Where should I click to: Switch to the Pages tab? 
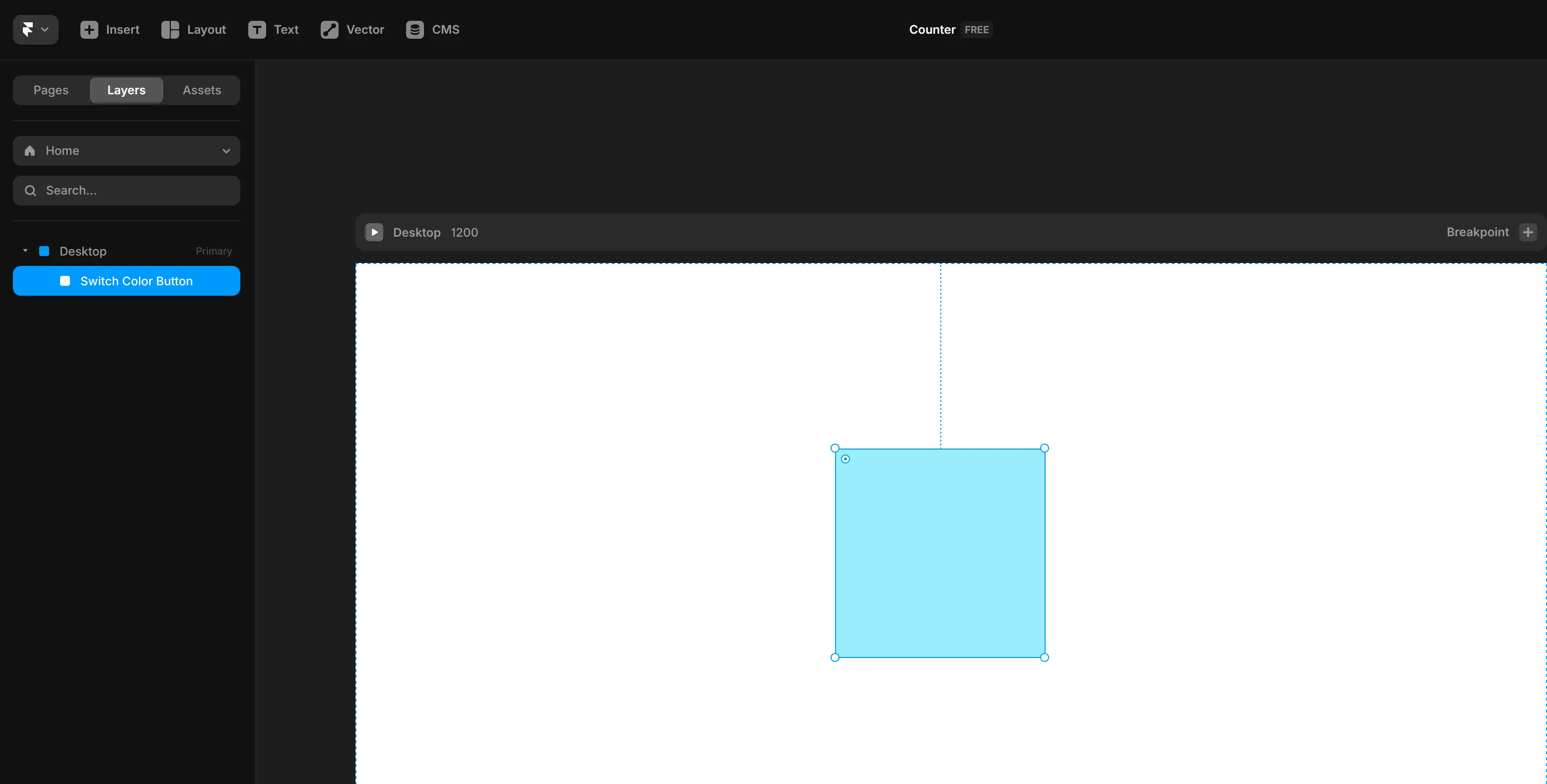click(51, 90)
